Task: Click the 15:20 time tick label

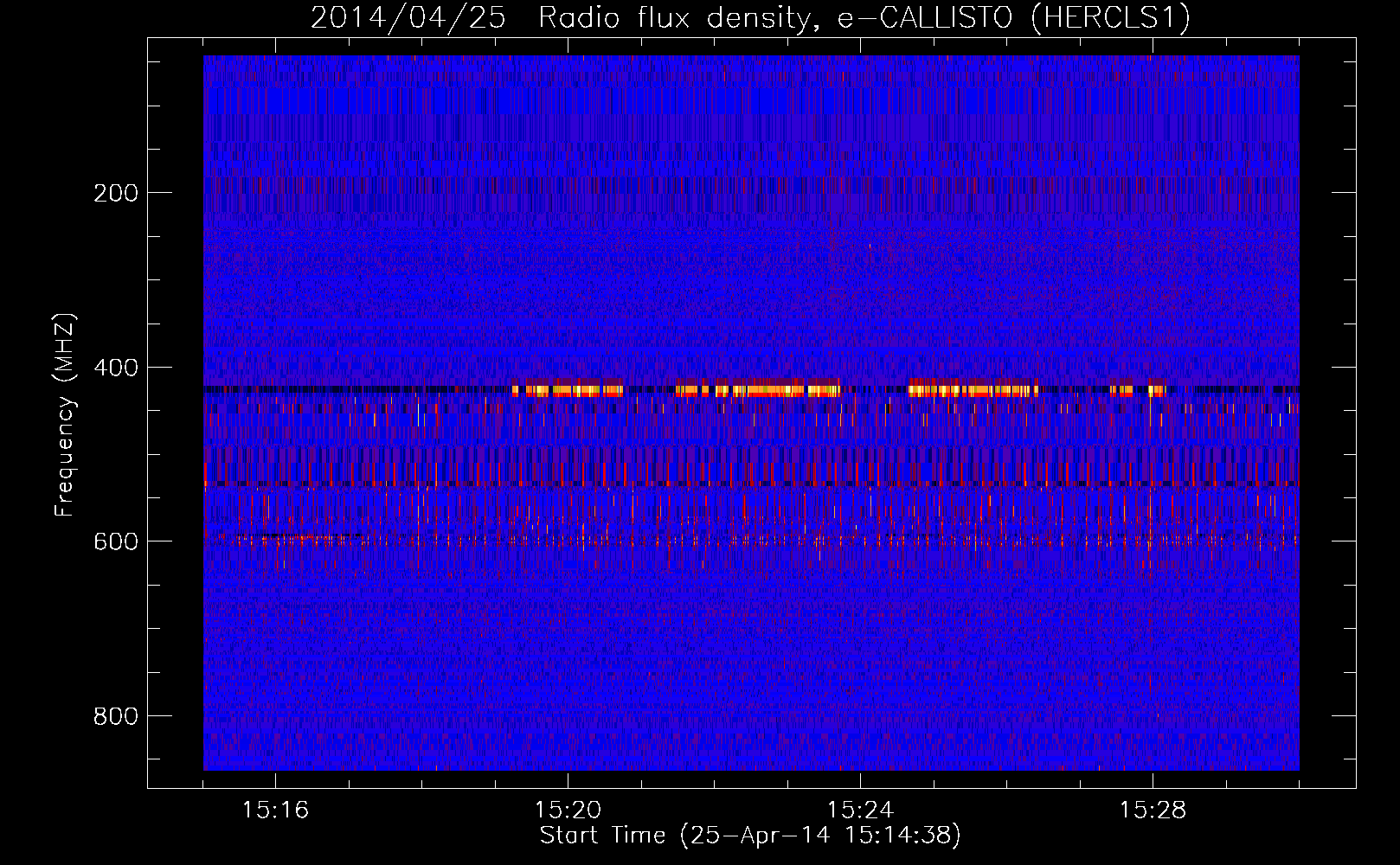Action: [x=568, y=811]
